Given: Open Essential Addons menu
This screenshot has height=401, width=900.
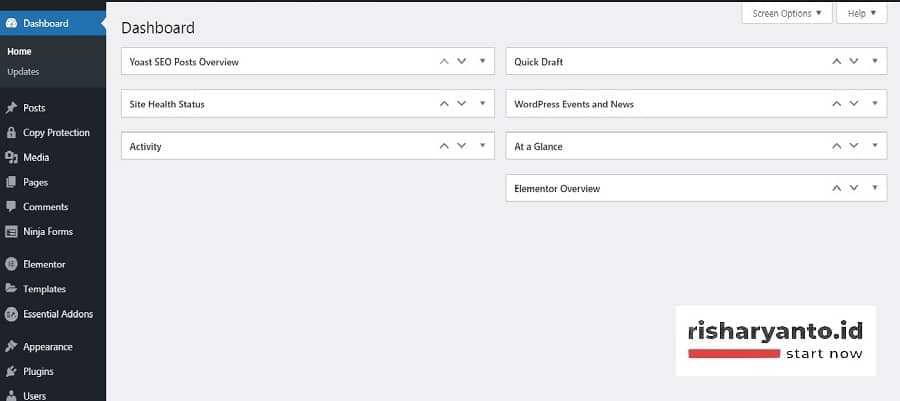Looking at the screenshot, I should (53, 314).
